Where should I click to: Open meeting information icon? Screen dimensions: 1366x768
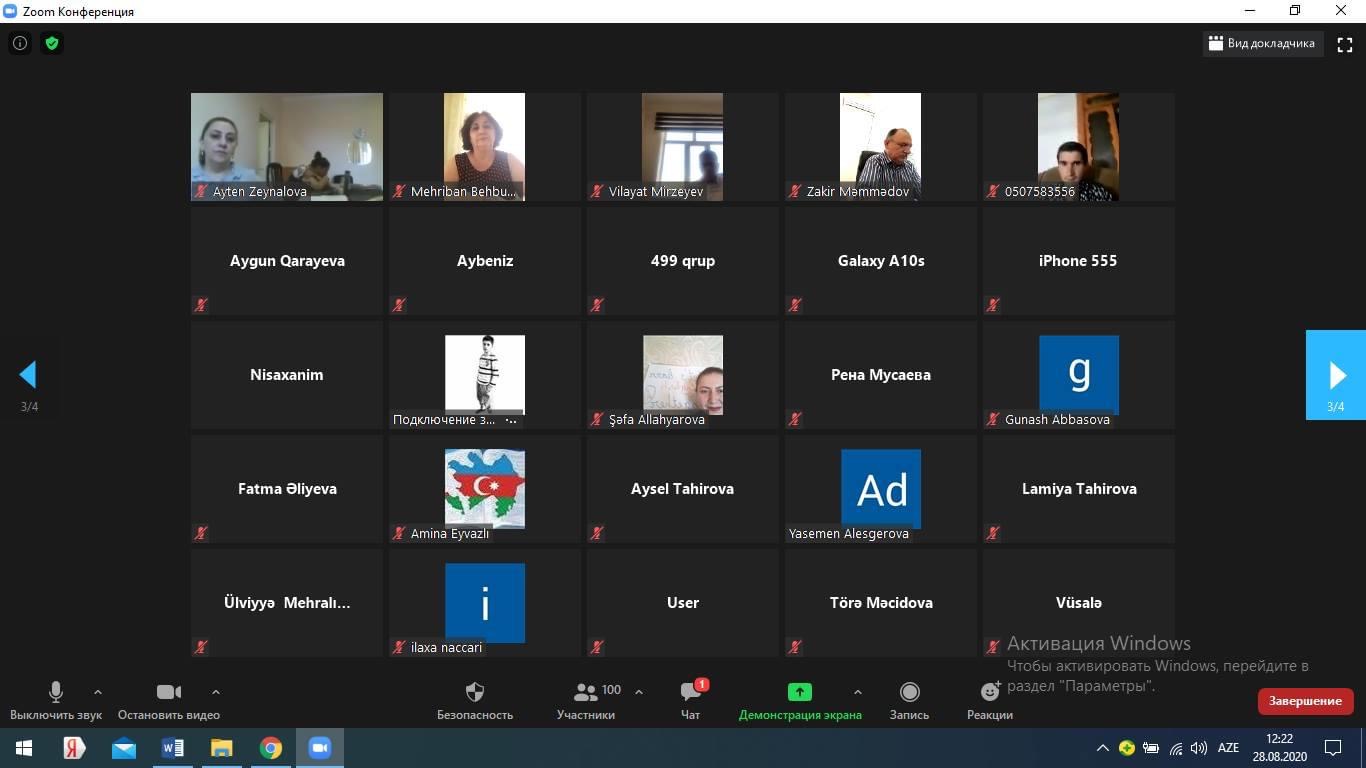coord(19,44)
